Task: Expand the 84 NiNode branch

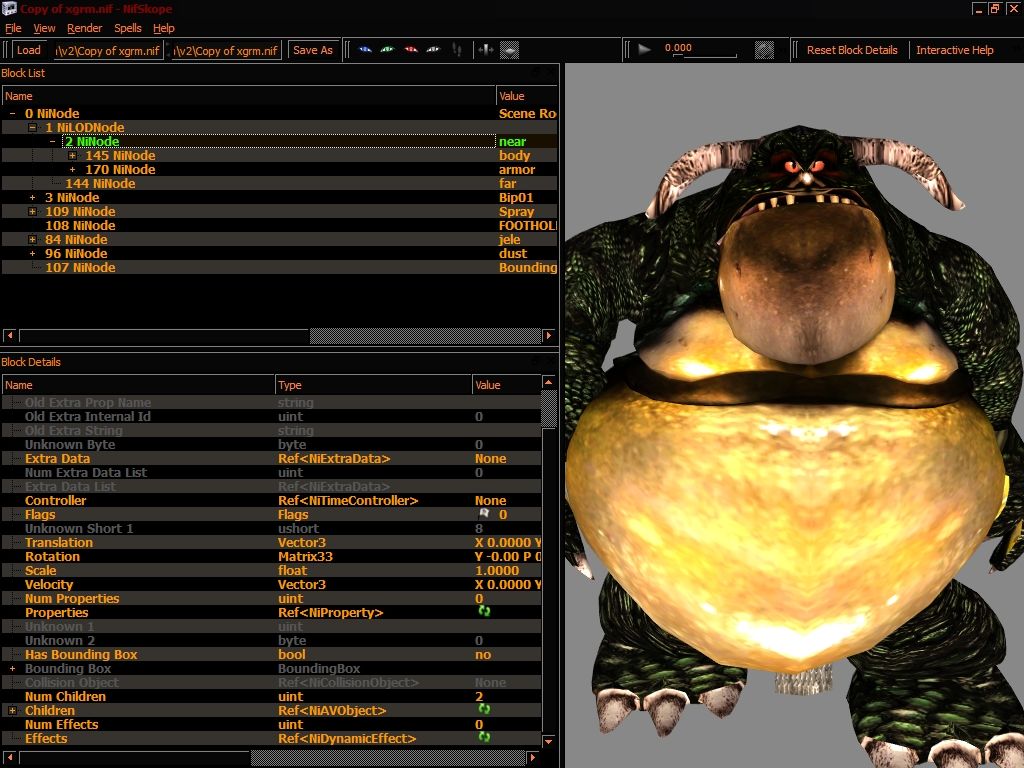Action: 32,240
